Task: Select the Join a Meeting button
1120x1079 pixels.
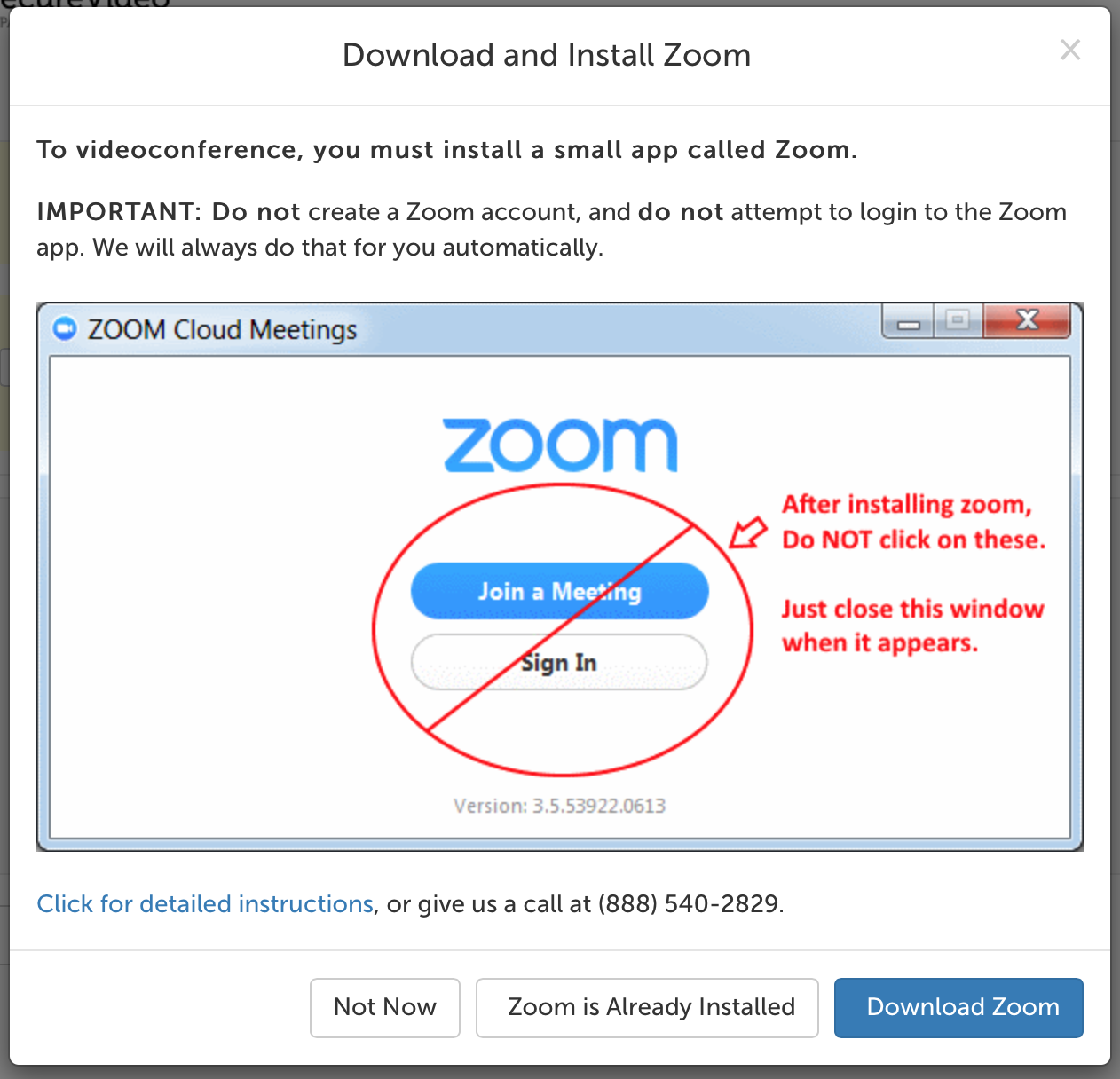Action: tap(559, 591)
